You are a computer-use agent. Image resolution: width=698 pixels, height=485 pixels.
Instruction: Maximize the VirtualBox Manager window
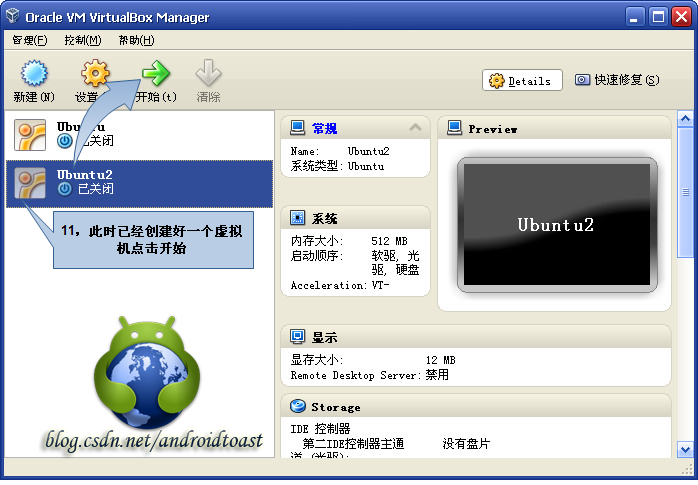point(658,17)
